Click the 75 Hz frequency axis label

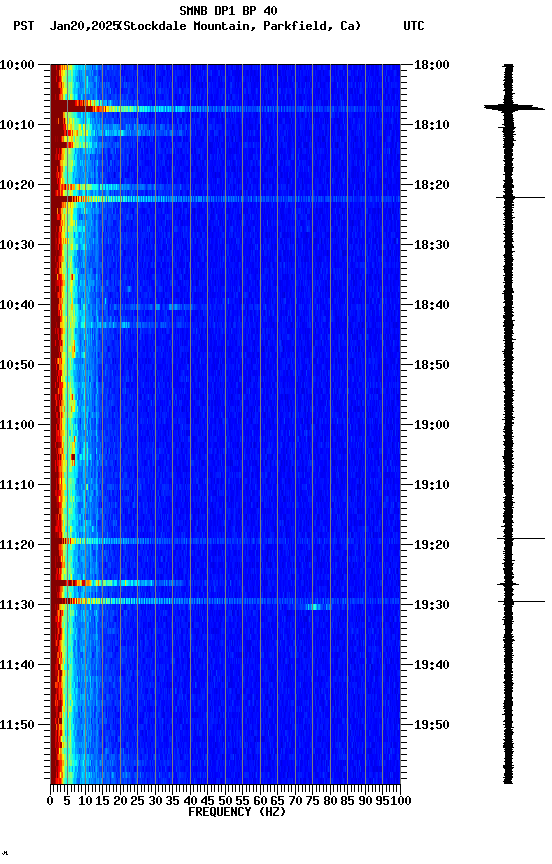(312, 801)
